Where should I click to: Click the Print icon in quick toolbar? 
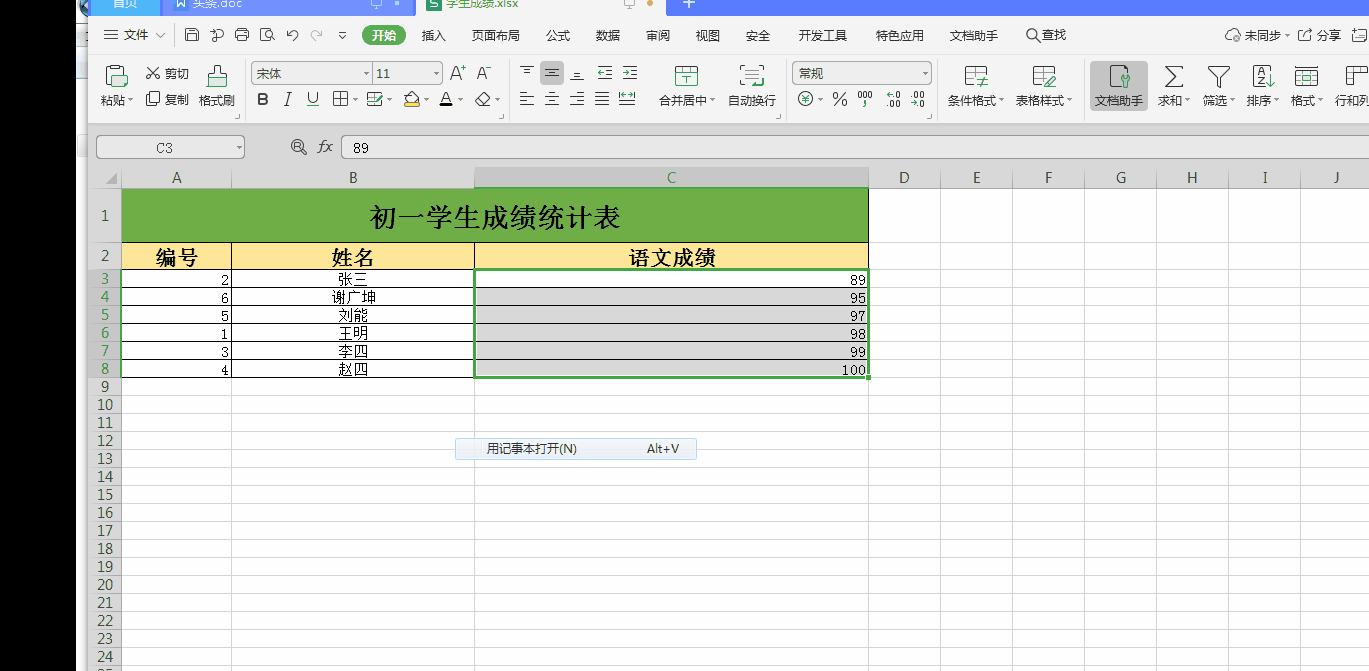click(242, 35)
